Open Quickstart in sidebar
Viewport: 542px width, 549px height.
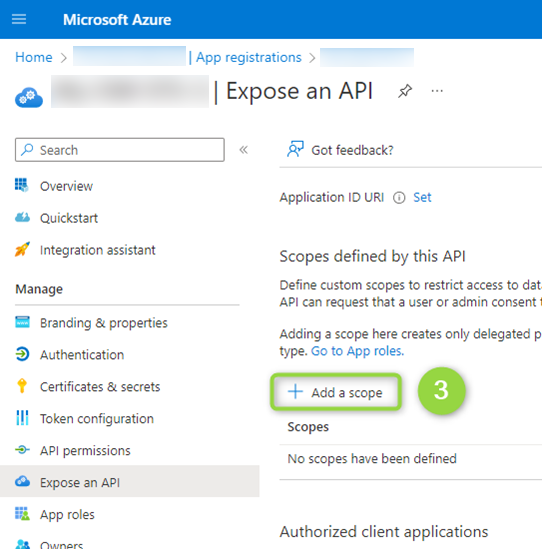(x=69, y=218)
